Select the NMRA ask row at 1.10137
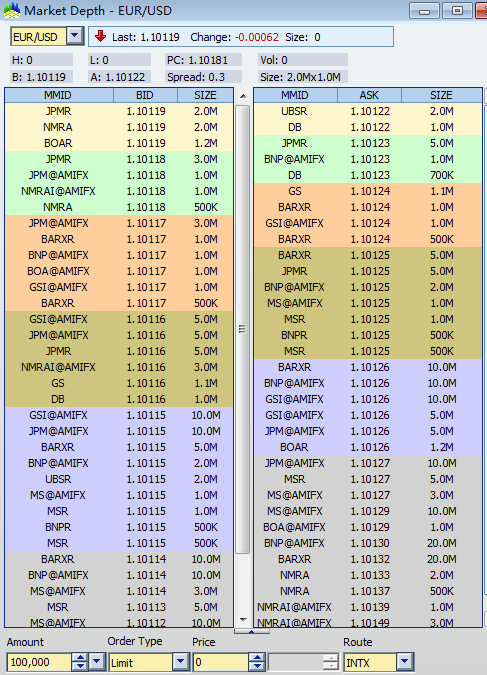Image resolution: width=487 pixels, height=675 pixels. pyautogui.click(x=368, y=591)
